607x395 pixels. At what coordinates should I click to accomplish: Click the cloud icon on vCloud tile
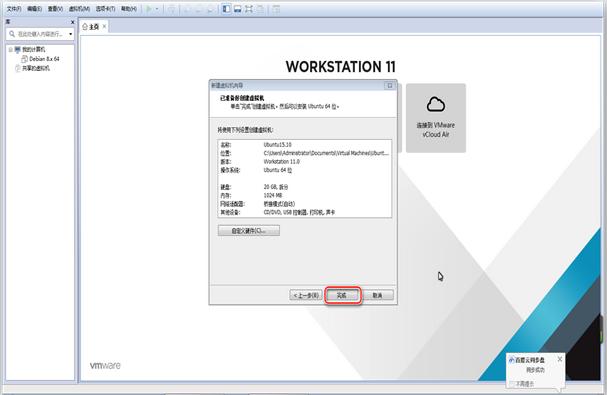436,105
